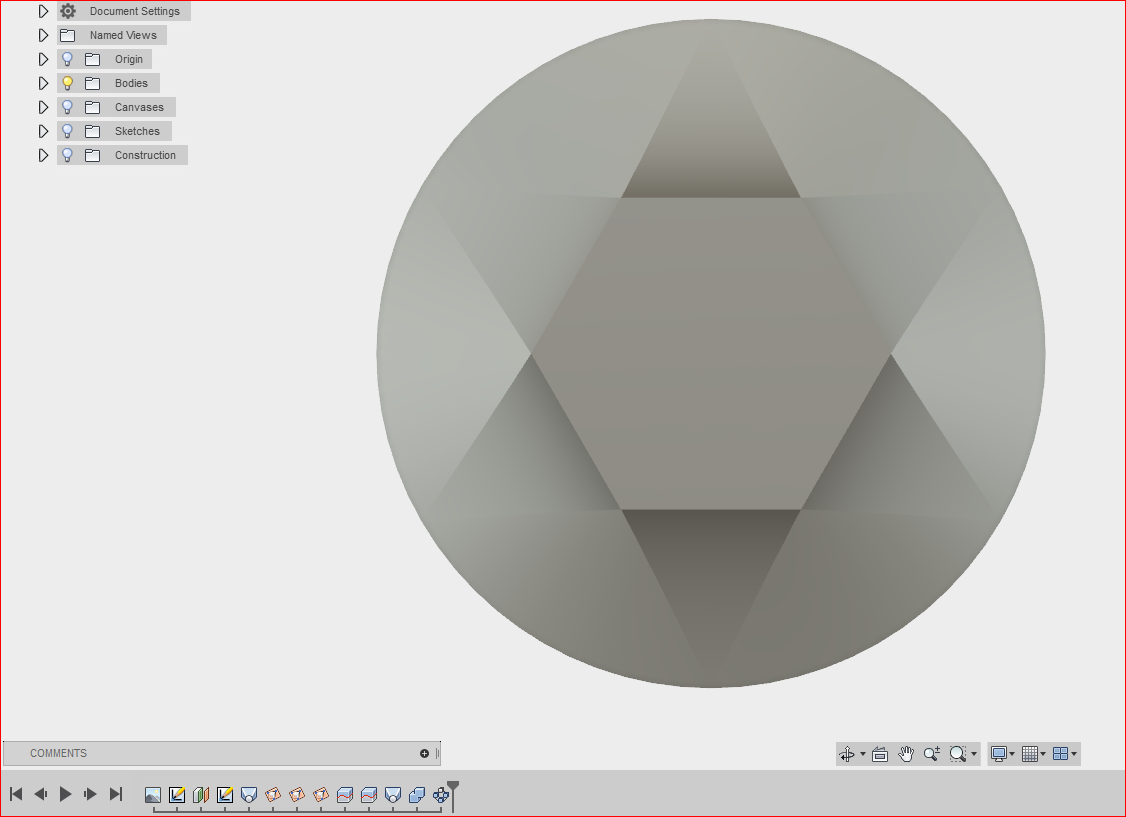Expand the Canvases folder

click(x=43, y=107)
